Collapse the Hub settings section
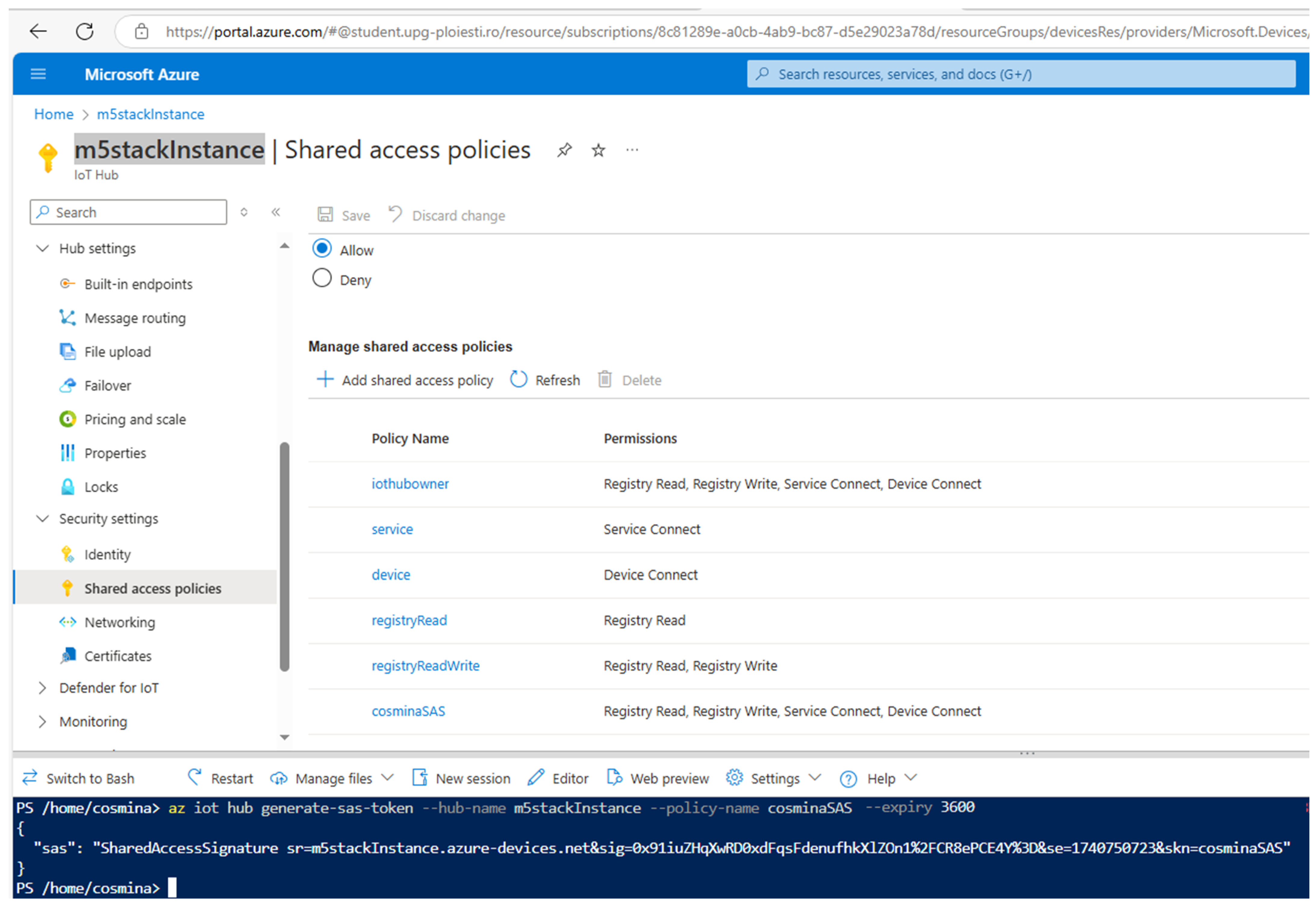Screen dimensions: 1316x909 [x=43, y=249]
